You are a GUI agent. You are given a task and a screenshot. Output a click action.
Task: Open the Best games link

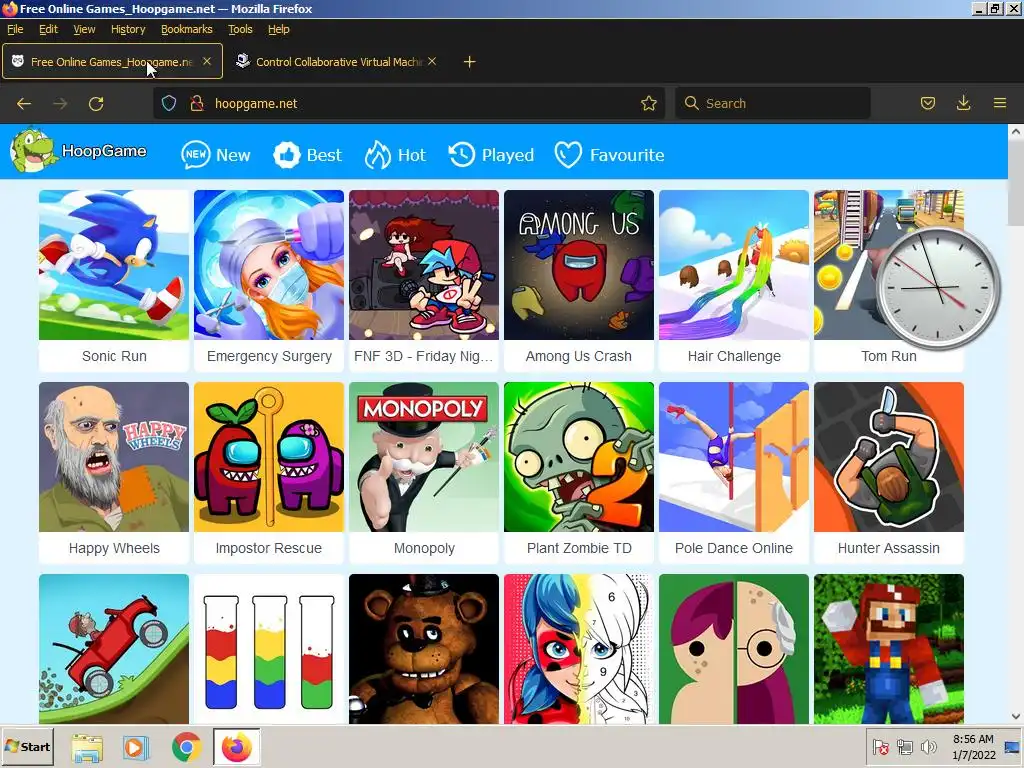tap(324, 155)
